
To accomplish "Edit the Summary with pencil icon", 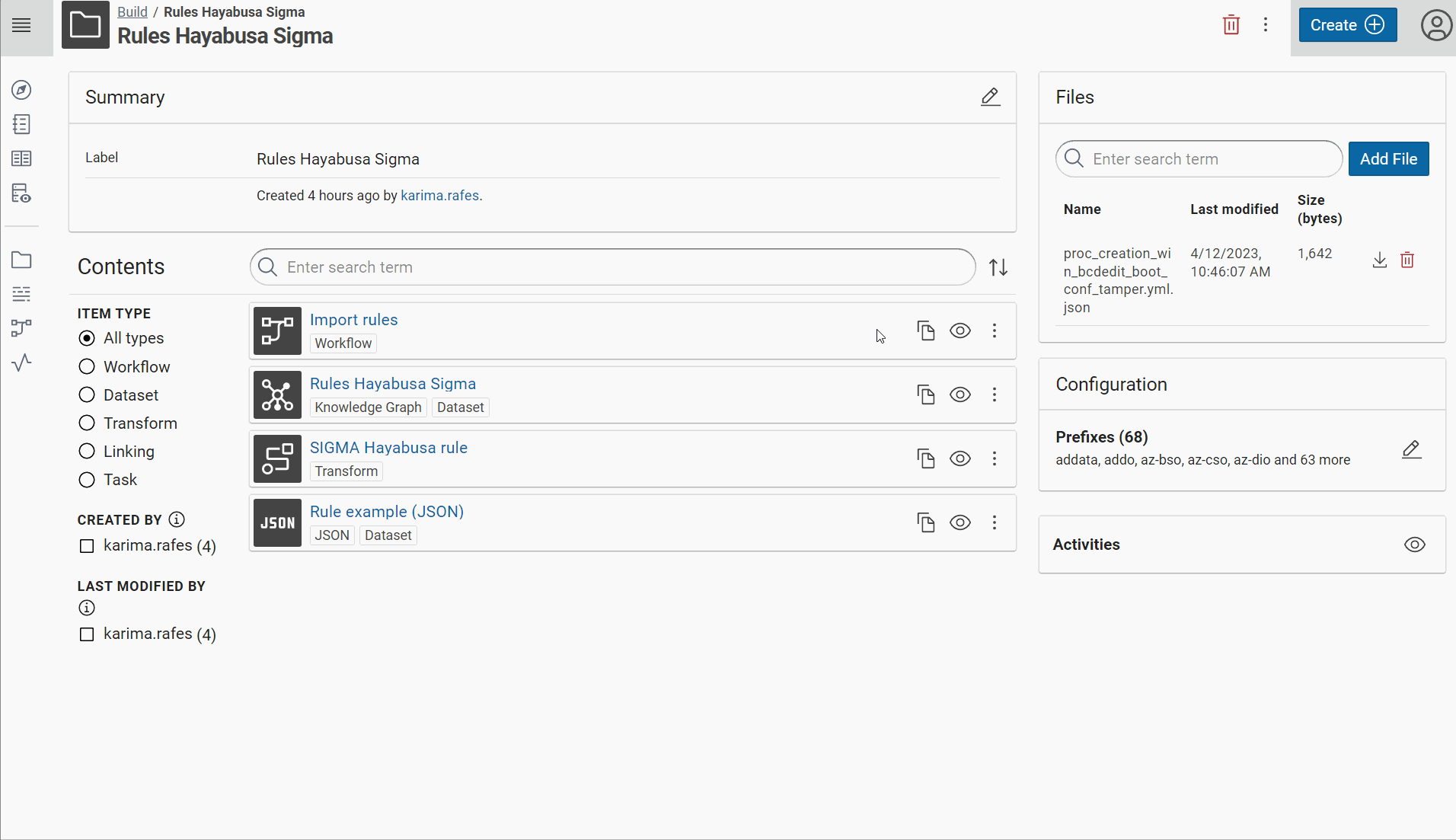I will (990, 97).
